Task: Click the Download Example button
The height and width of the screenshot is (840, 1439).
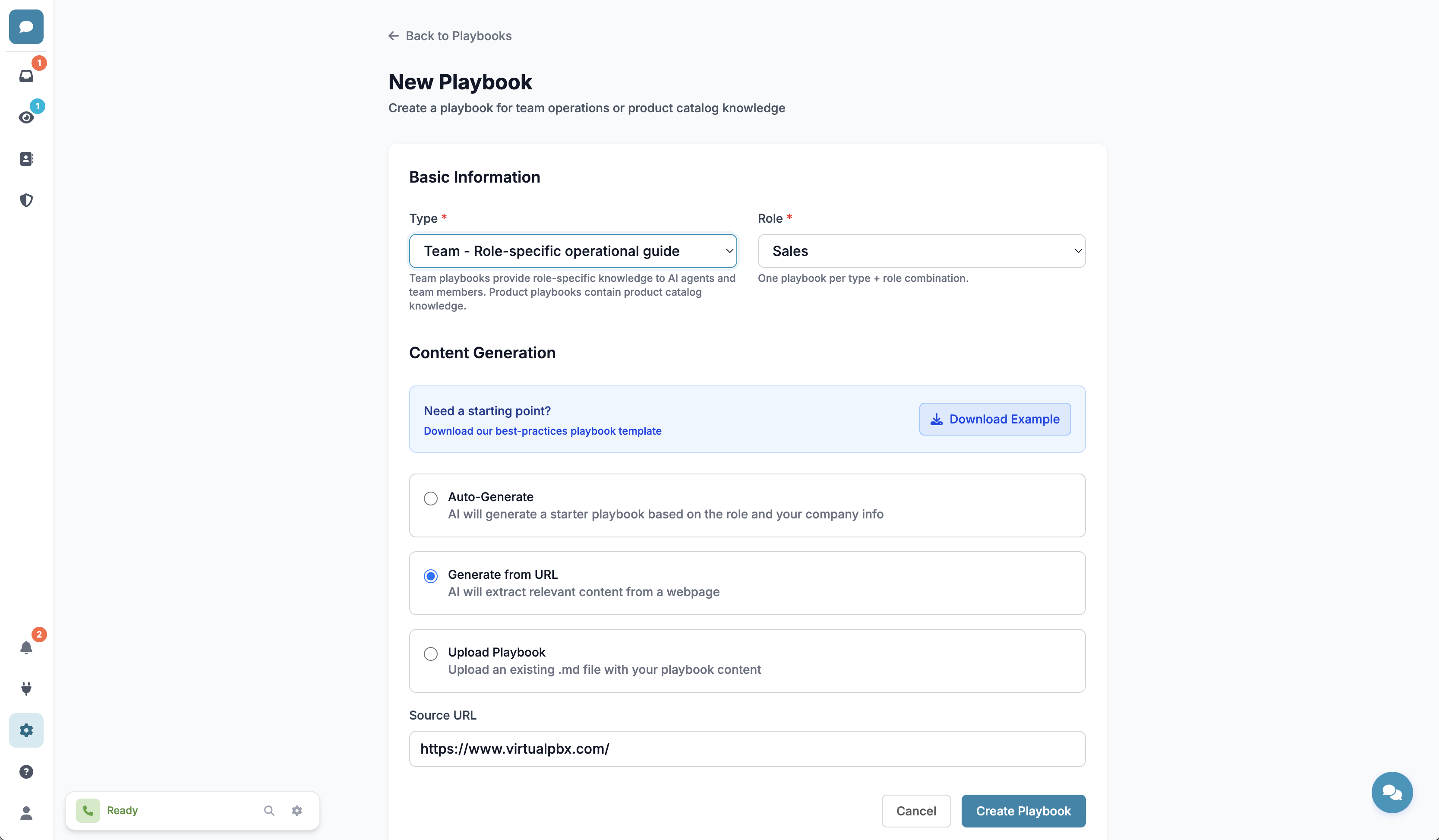Action: pyautogui.click(x=995, y=419)
